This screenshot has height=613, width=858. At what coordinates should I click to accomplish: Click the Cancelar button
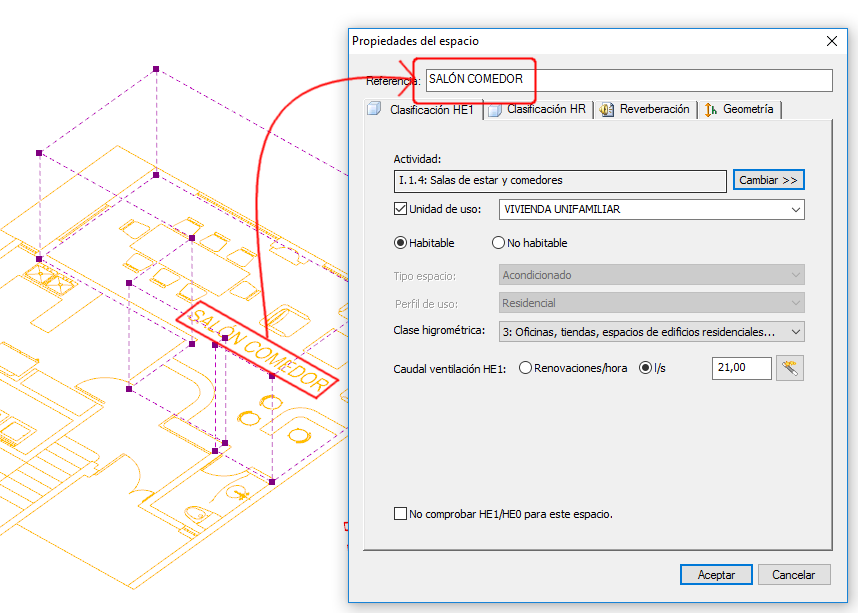793,575
